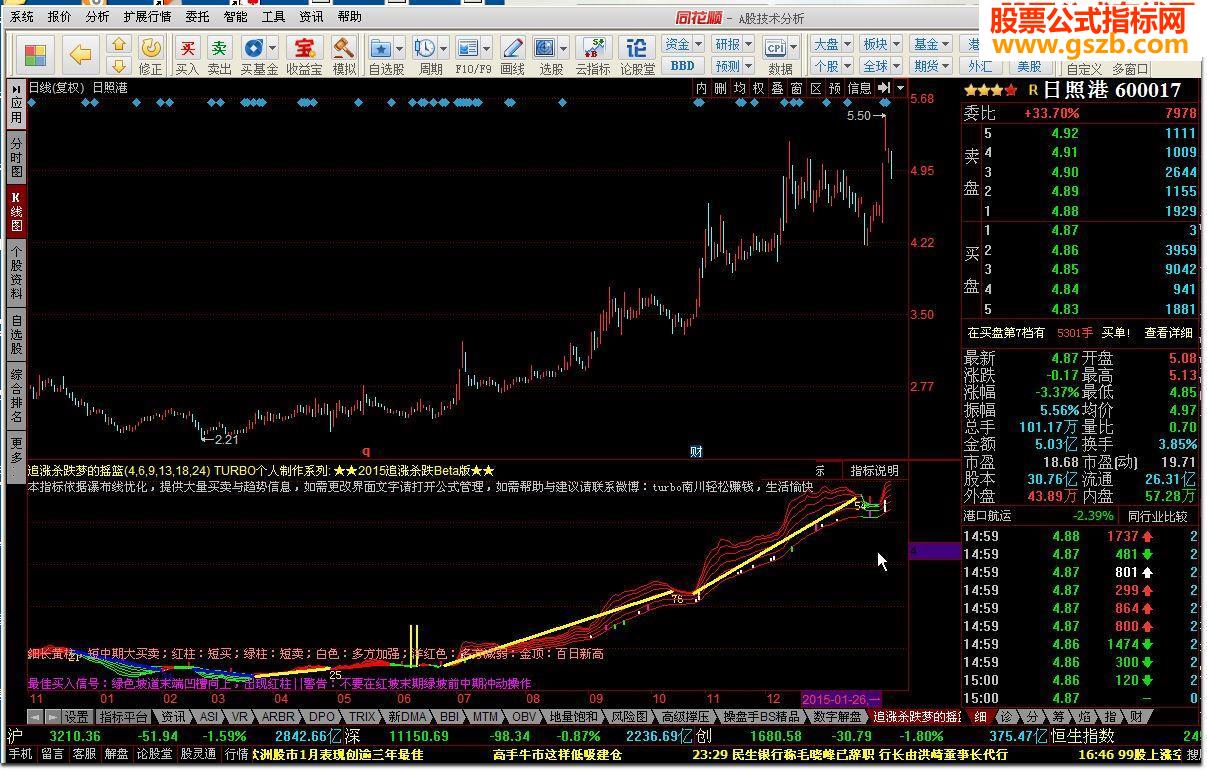Click the back arrow navigation icon
Screen dimensions: 1207x770
coord(81,54)
